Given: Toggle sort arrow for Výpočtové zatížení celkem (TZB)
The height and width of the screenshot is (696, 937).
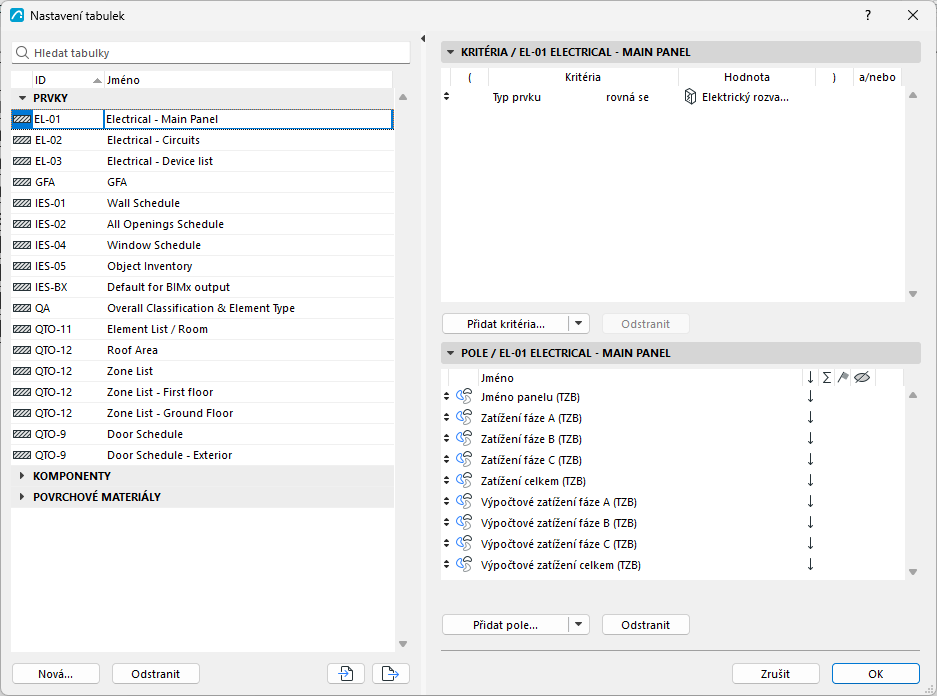Looking at the screenshot, I should pyautogui.click(x=810, y=565).
